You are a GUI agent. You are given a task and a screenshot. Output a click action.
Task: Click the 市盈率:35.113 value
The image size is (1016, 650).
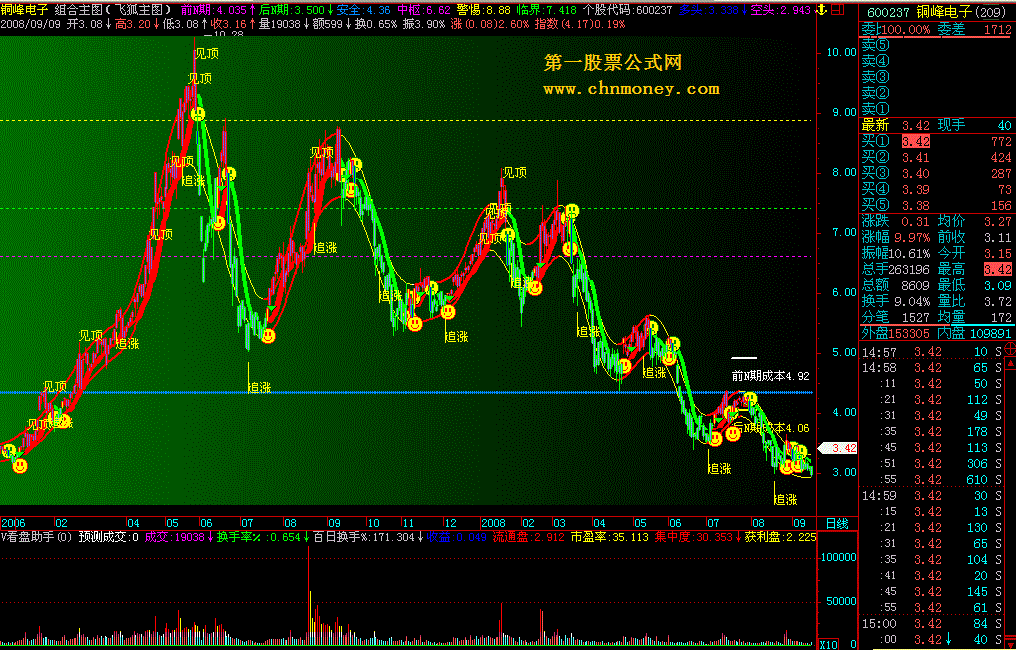(x=609, y=537)
